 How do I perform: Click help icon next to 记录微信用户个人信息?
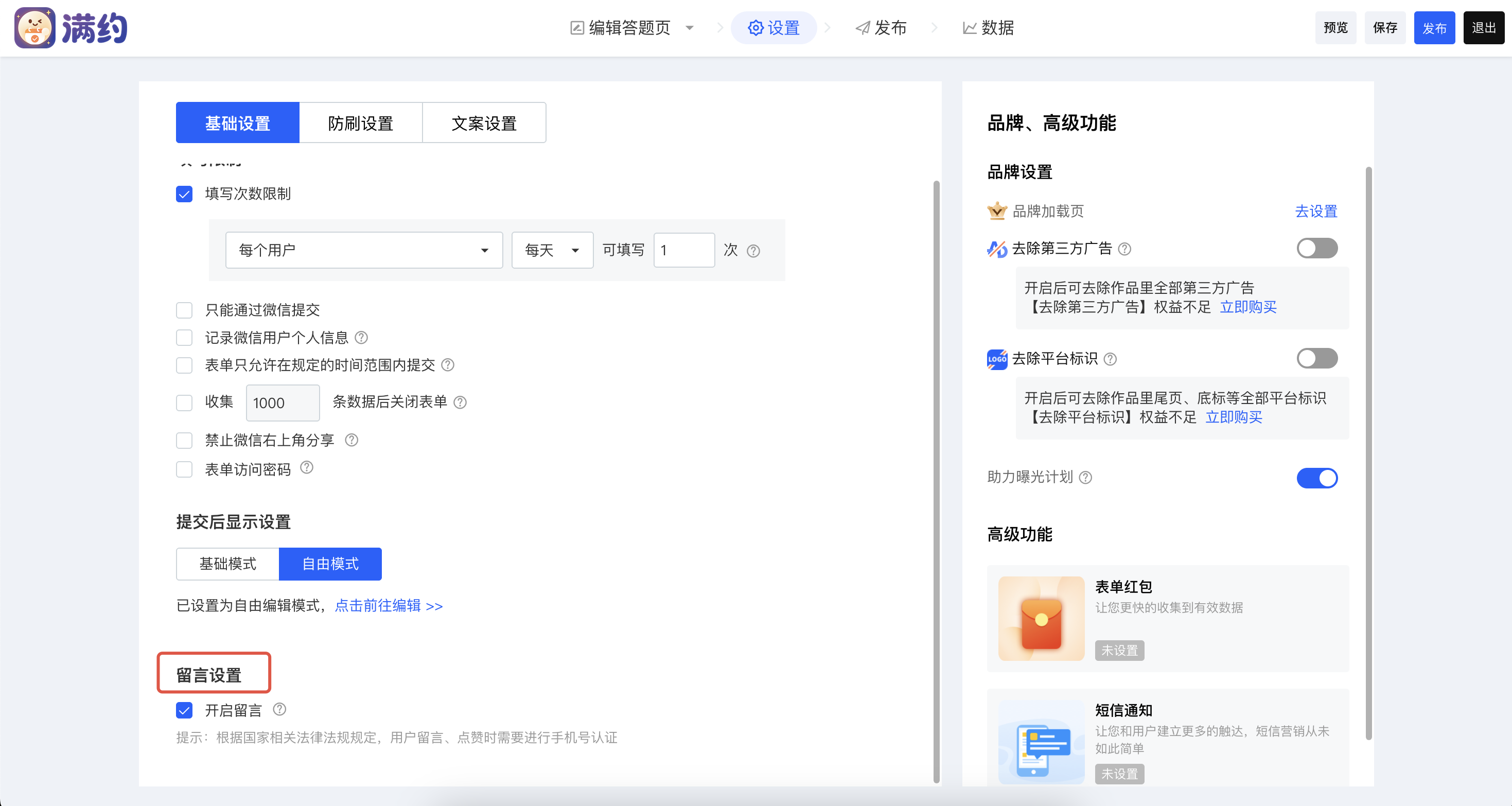362,338
